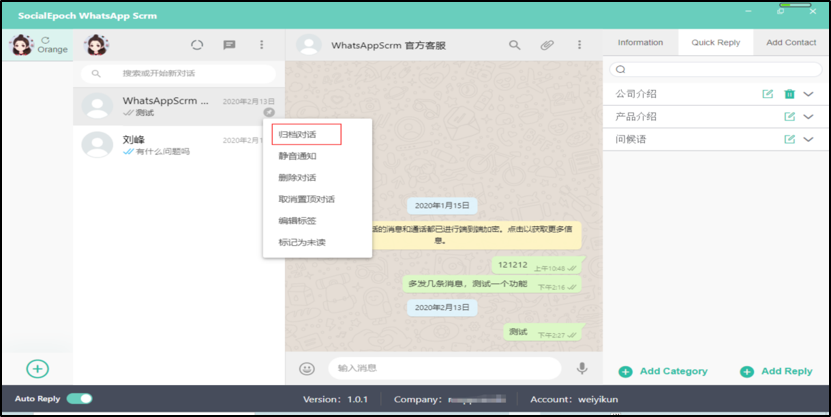Refresh the Orange account
Screen dimensions: 831x417
pos(46,40)
